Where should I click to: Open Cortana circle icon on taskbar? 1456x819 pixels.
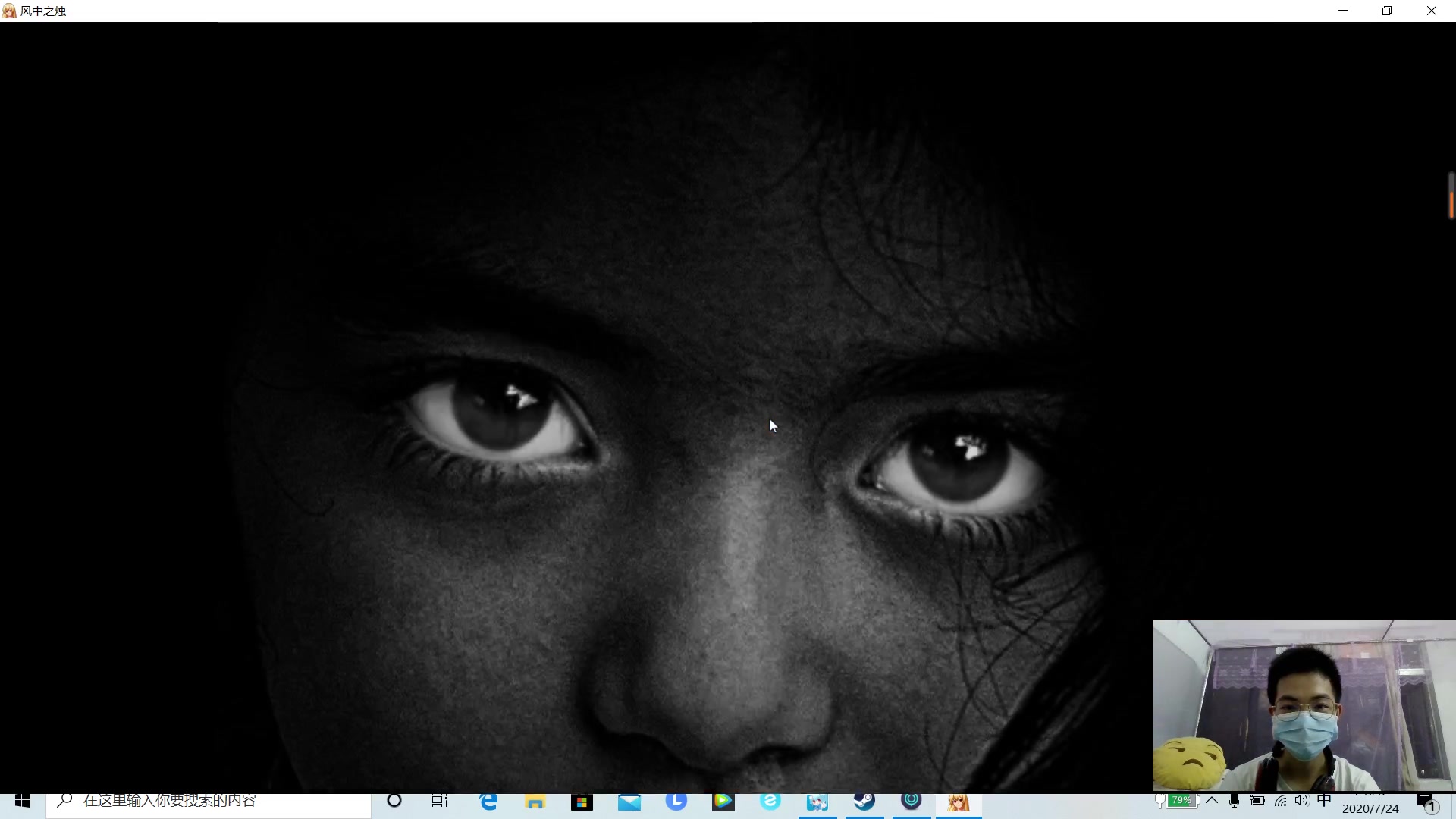[x=394, y=802]
